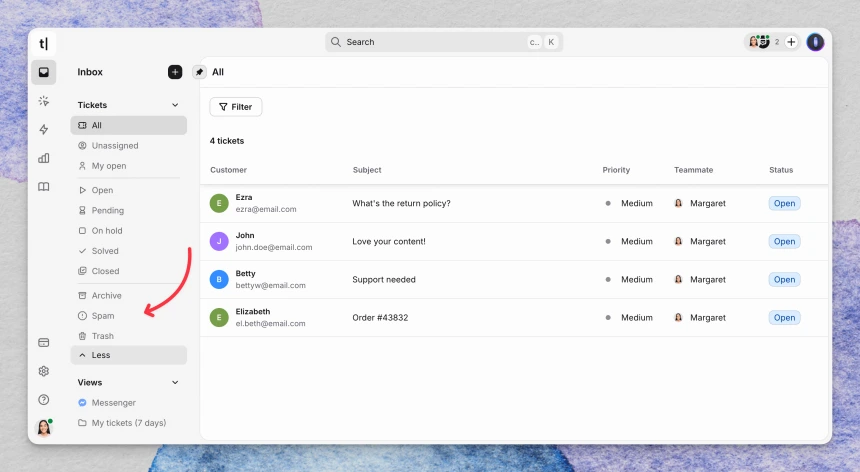Collapse list with the Less button
Viewport: 860px width, 472px height.
[x=128, y=355]
